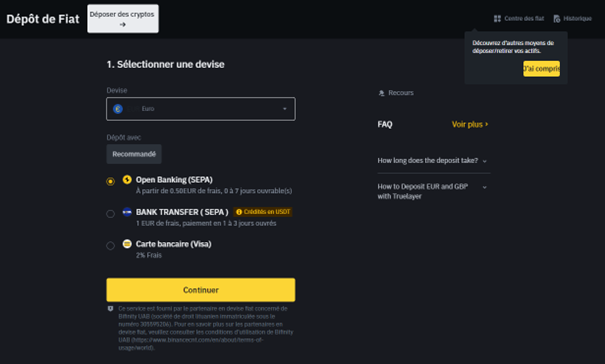Open Centre des fiat grid icon

(497, 19)
